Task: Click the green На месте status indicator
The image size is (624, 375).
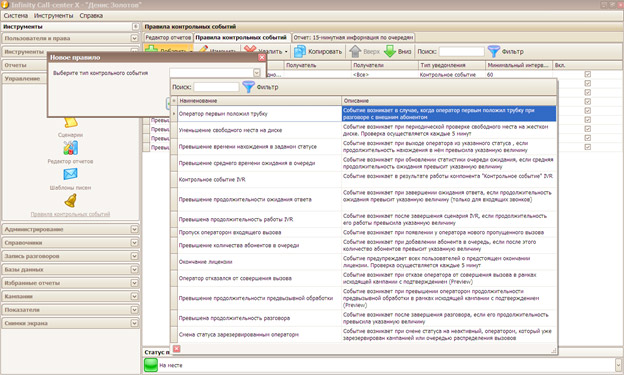Action: [151, 365]
